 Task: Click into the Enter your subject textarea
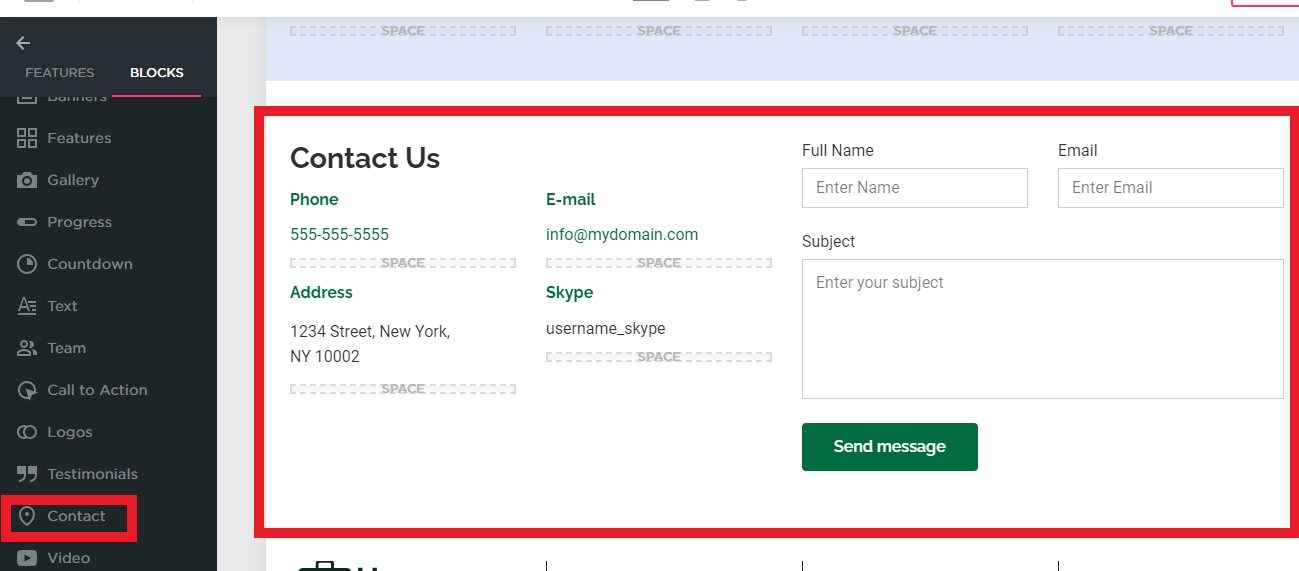tap(1043, 329)
